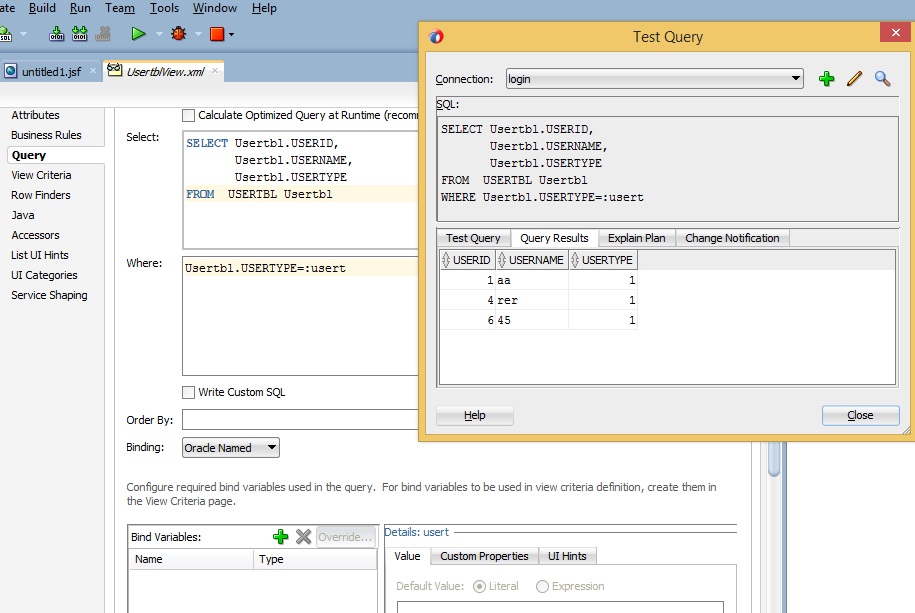Viewport: 915px width, 613px height.
Task: Select the Expression radio button
Action: tap(543, 586)
